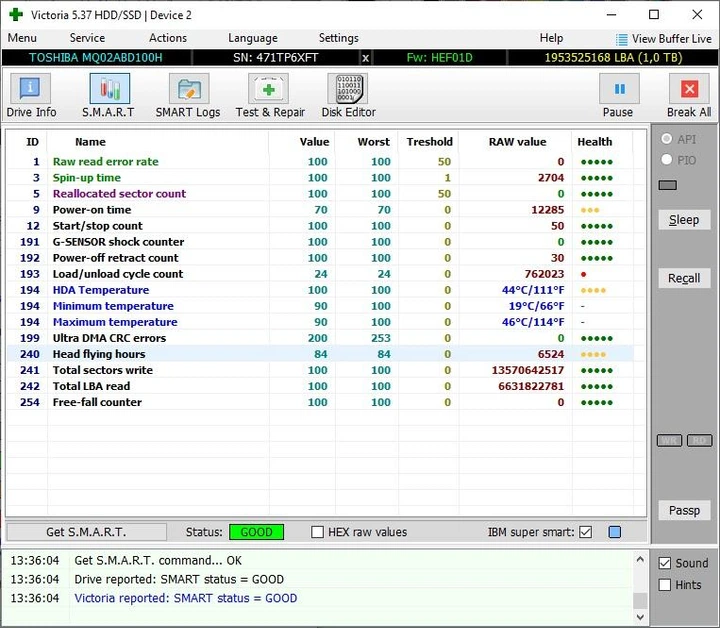Click the Passp button
Screen dimensions: 720x628
[684, 510]
